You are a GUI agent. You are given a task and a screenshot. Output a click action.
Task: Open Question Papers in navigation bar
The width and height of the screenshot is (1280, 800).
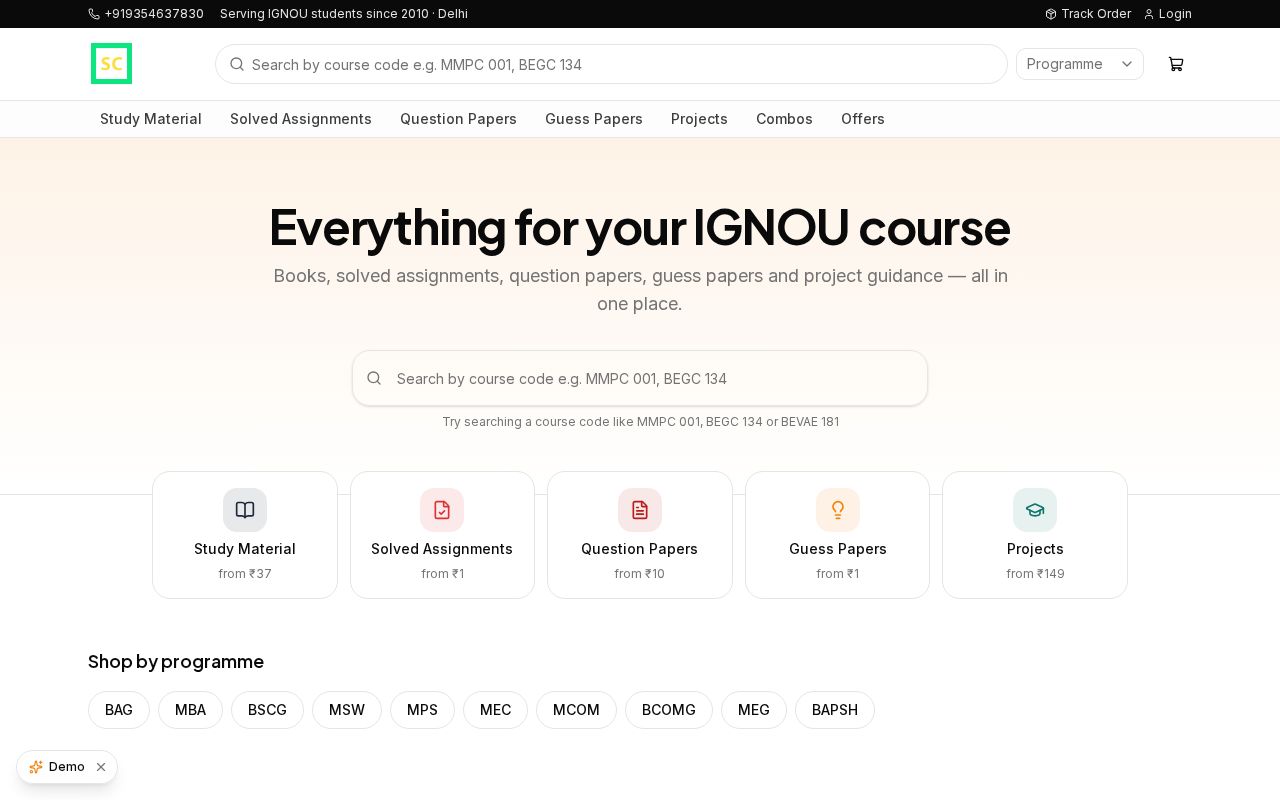click(458, 119)
